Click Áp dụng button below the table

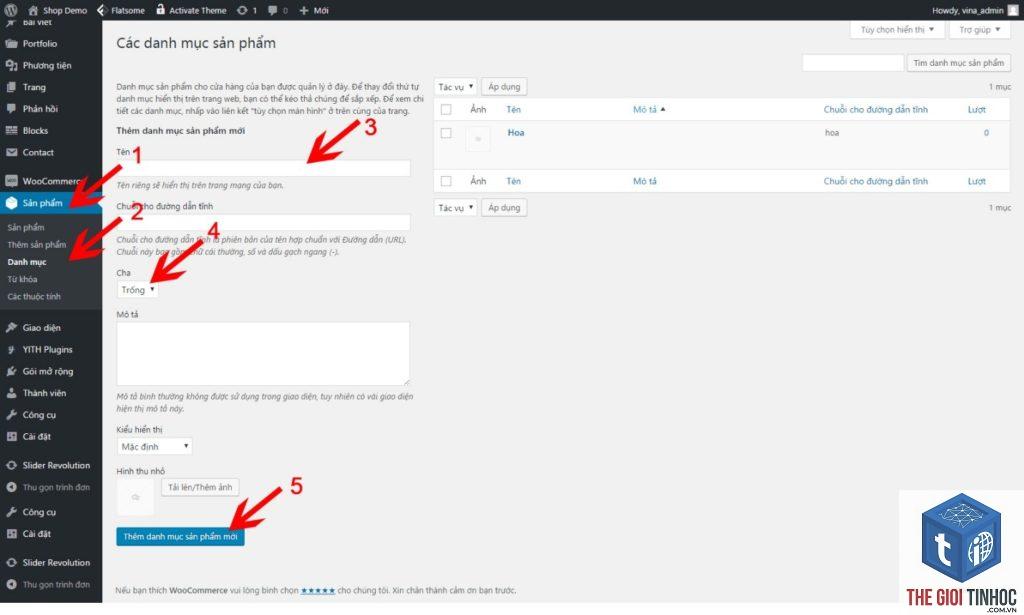pos(504,208)
